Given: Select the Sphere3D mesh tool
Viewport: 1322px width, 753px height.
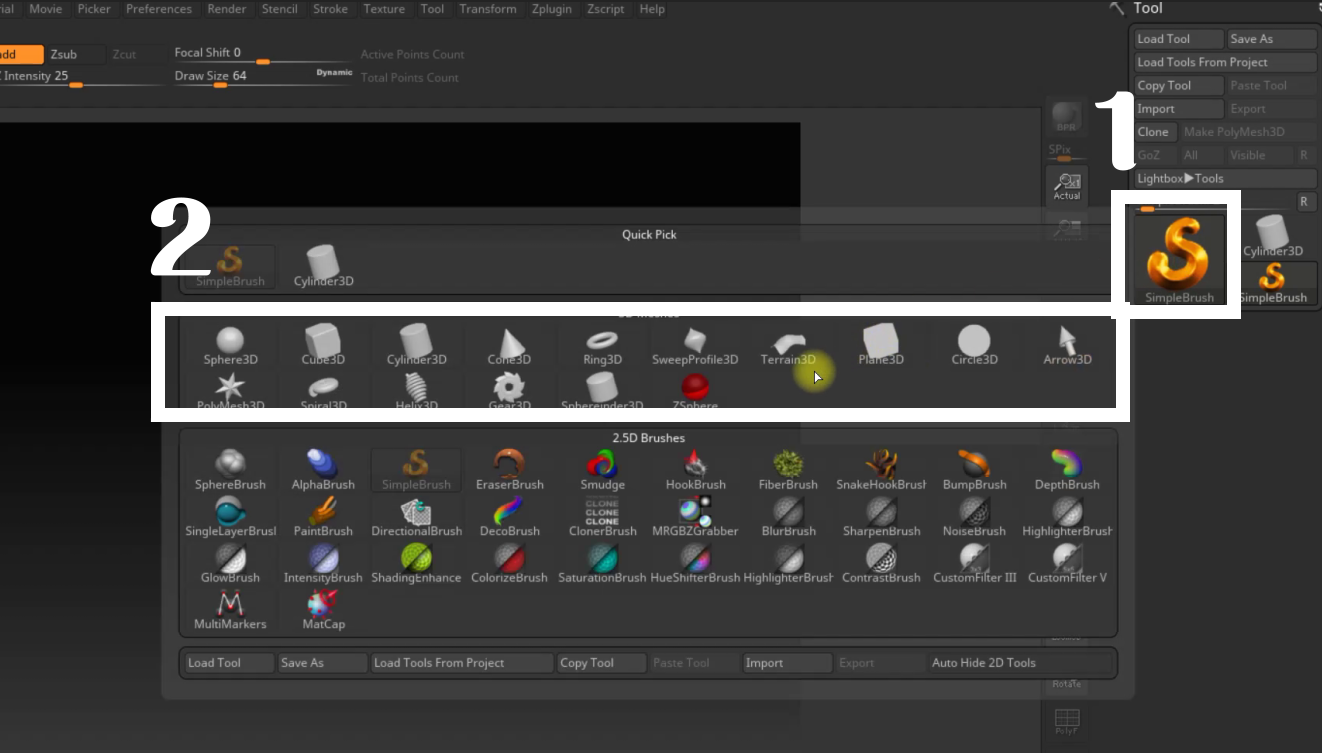Looking at the screenshot, I should point(230,345).
